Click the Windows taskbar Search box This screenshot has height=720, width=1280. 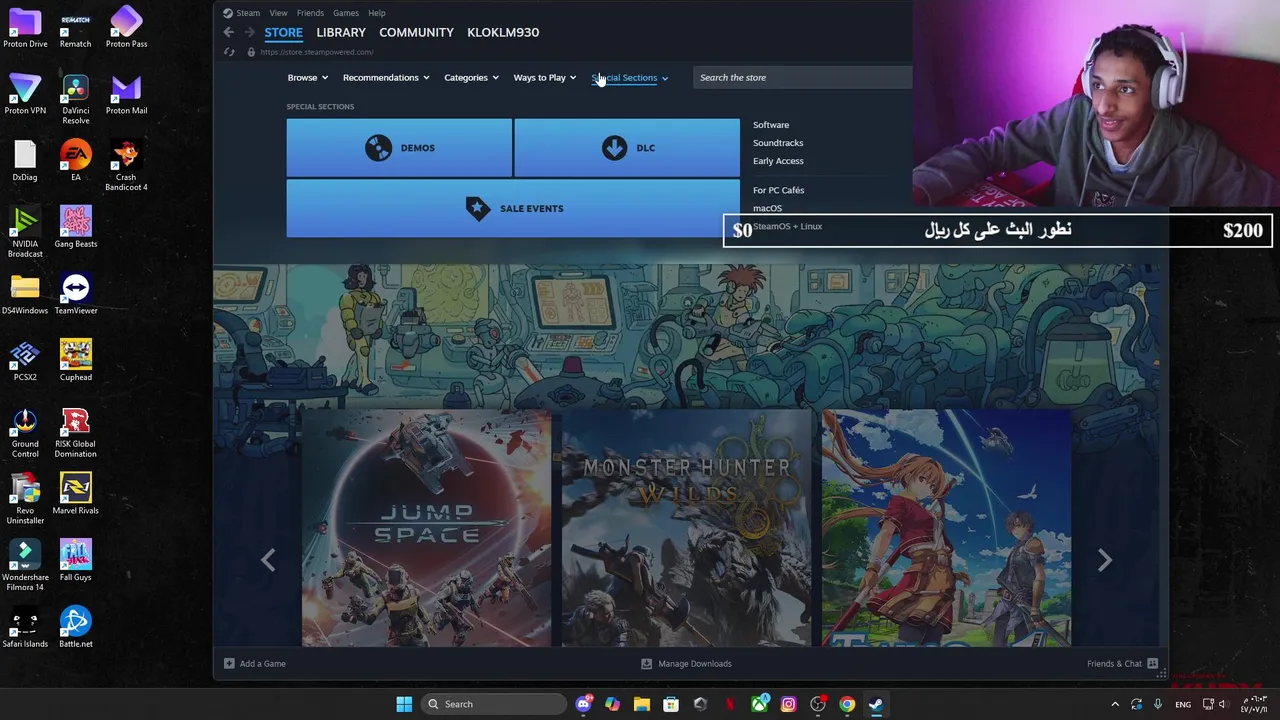(x=493, y=704)
